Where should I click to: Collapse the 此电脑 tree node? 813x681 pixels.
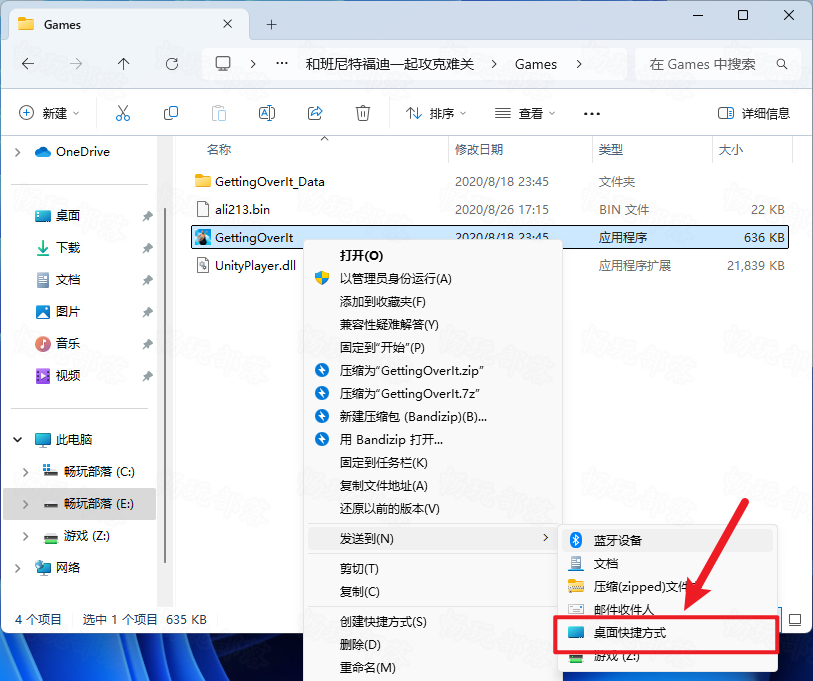18,440
